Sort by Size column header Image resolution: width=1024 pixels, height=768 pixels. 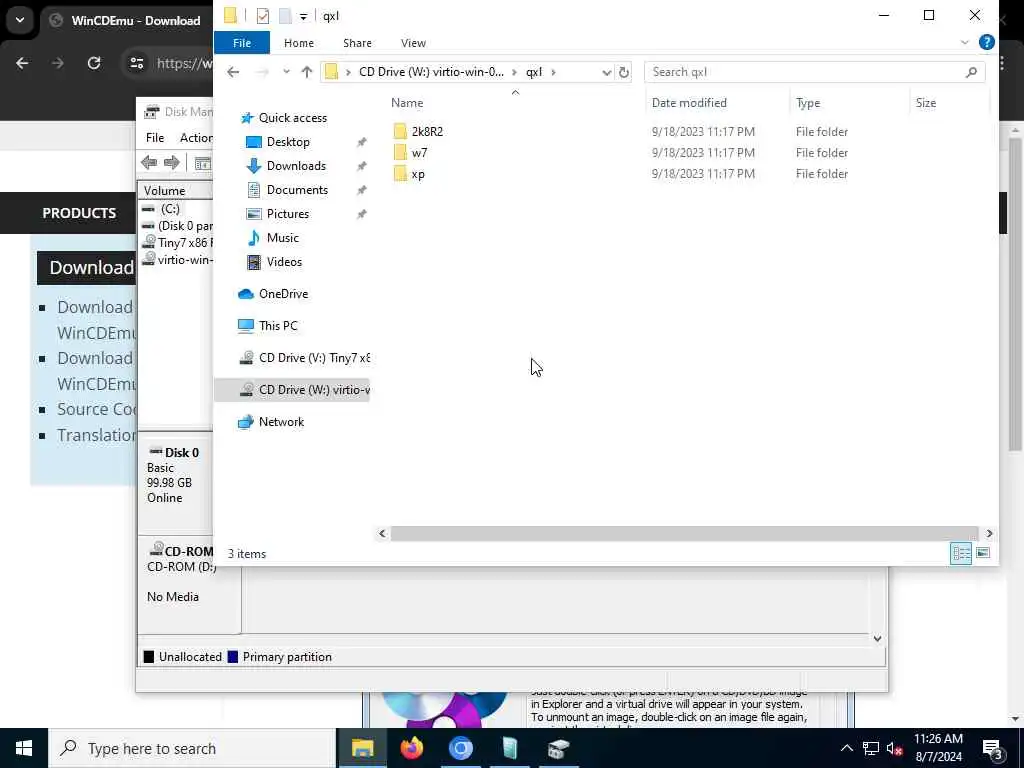(x=925, y=103)
